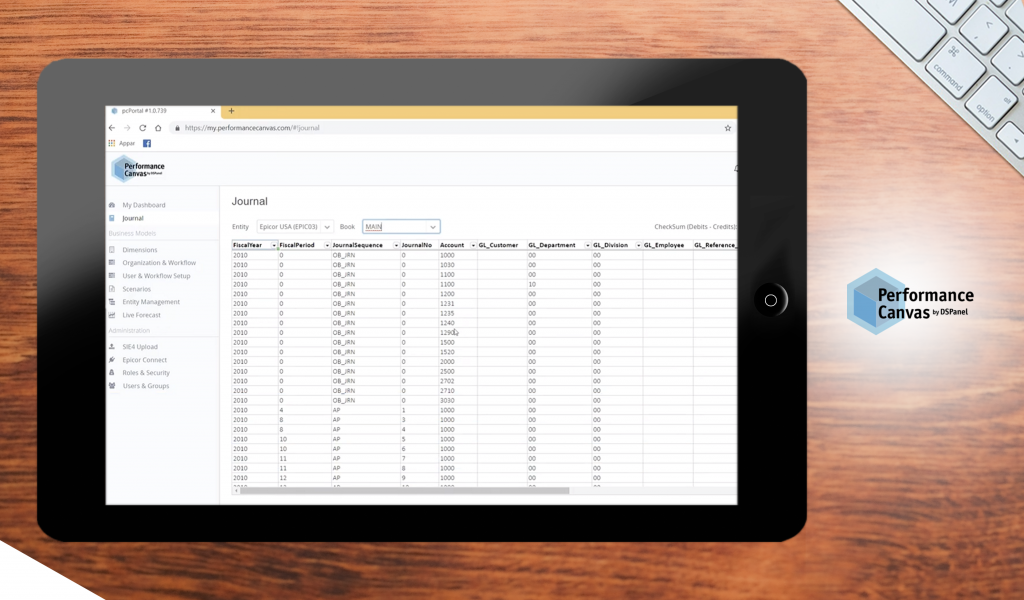Select Journal in the navigation menu
Image resolution: width=1024 pixels, height=600 pixels.
pyautogui.click(x=131, y=217)
